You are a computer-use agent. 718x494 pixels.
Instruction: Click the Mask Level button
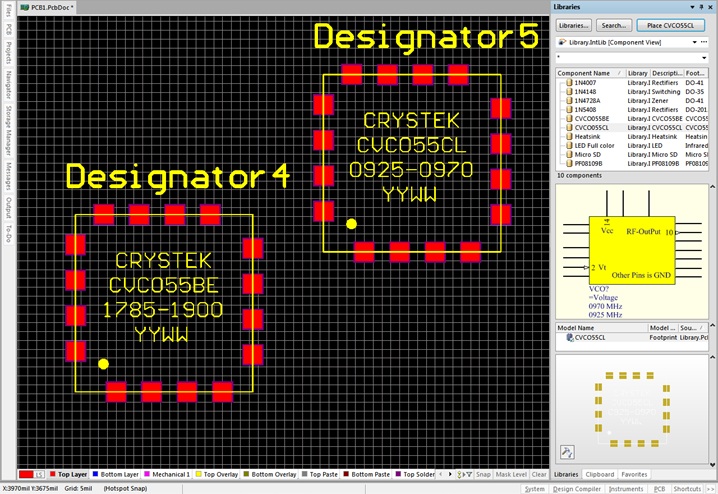point(511,475)
